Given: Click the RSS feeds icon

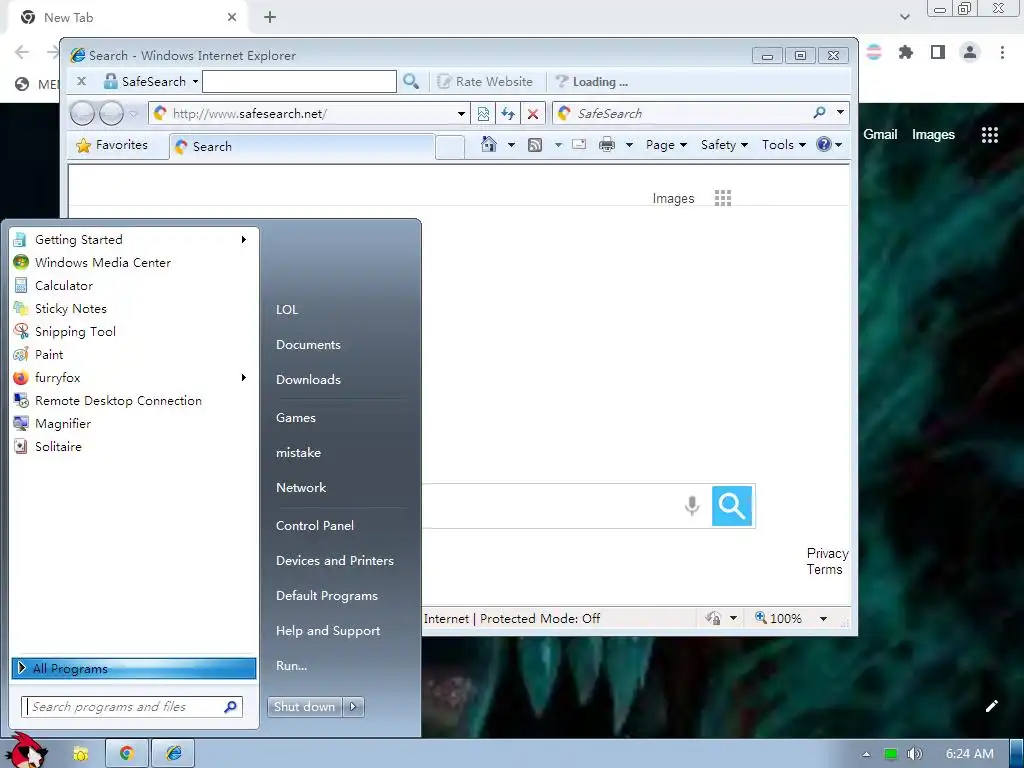Looking at the screenshot, I should (535, 145).
